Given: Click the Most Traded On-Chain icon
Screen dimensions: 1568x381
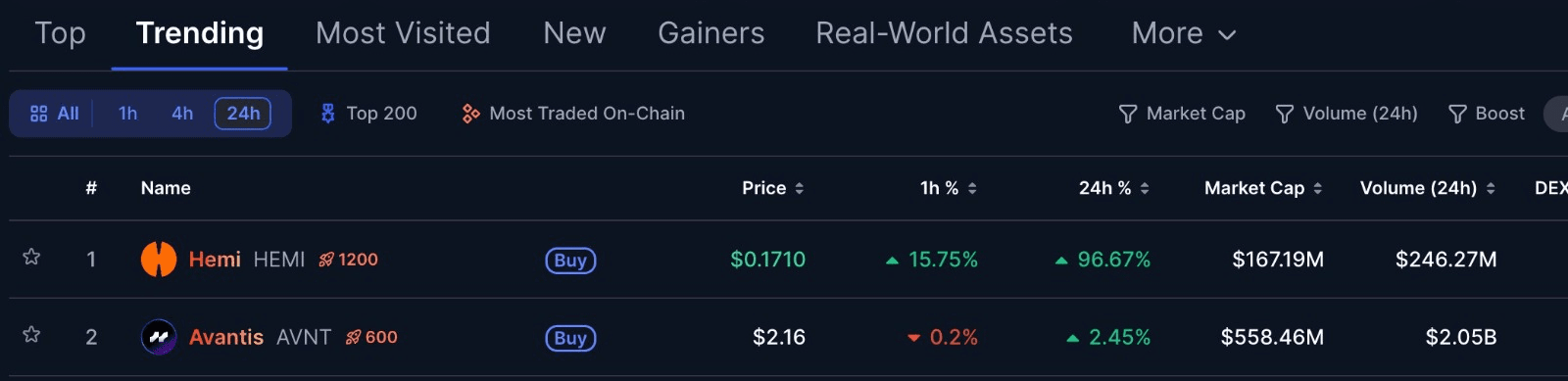Looking at the screenshot, I should tap(471, 114).
